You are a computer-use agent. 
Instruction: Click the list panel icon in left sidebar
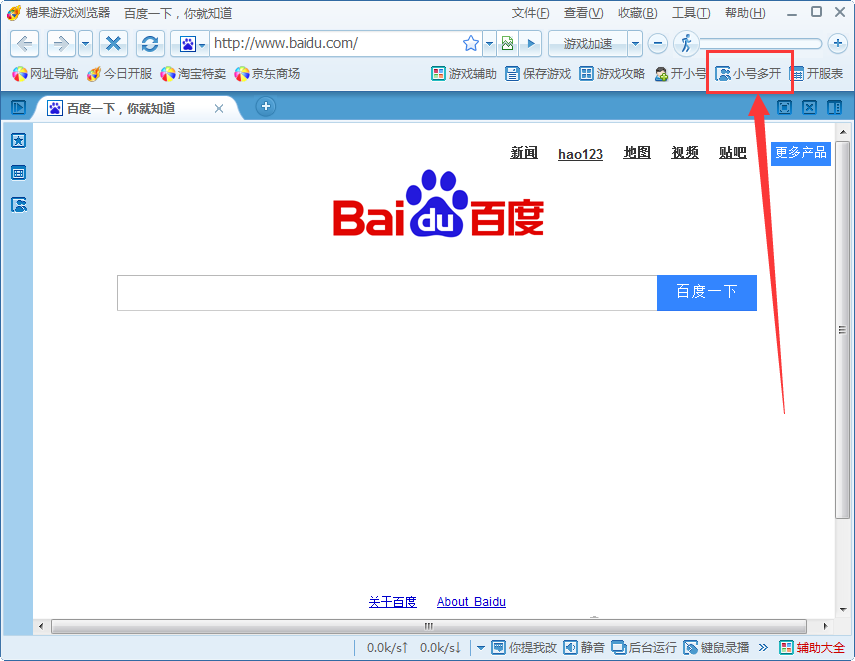pyautogui.click(x=19, y=173)
